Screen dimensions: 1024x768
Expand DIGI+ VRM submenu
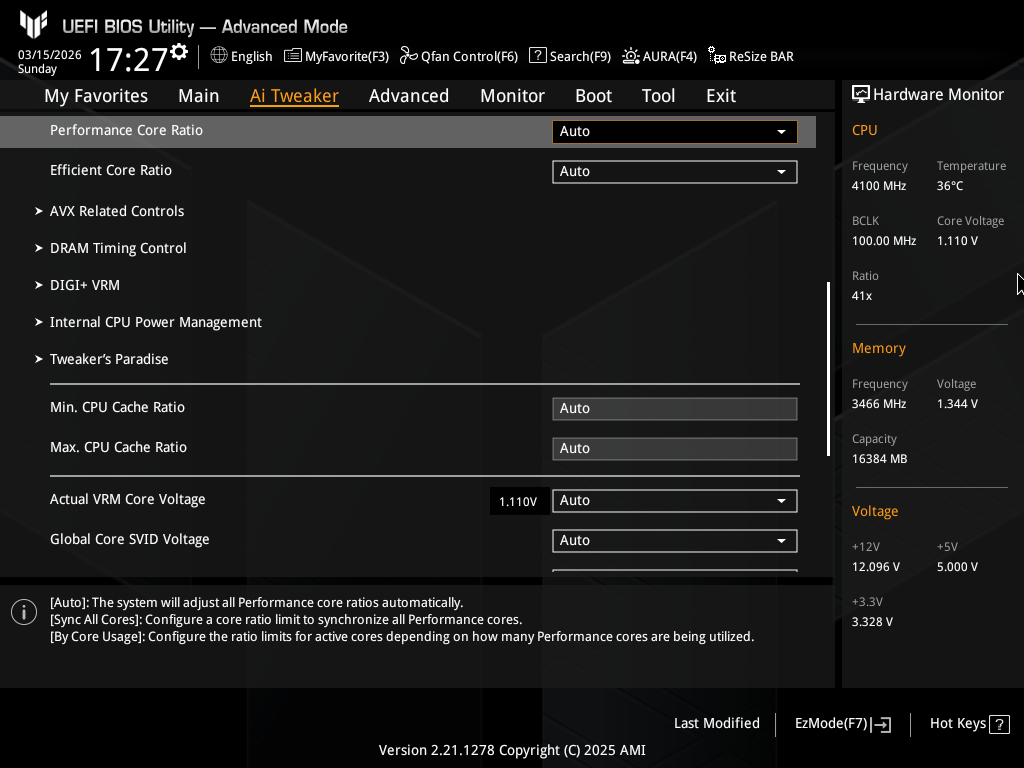point(85,285)
